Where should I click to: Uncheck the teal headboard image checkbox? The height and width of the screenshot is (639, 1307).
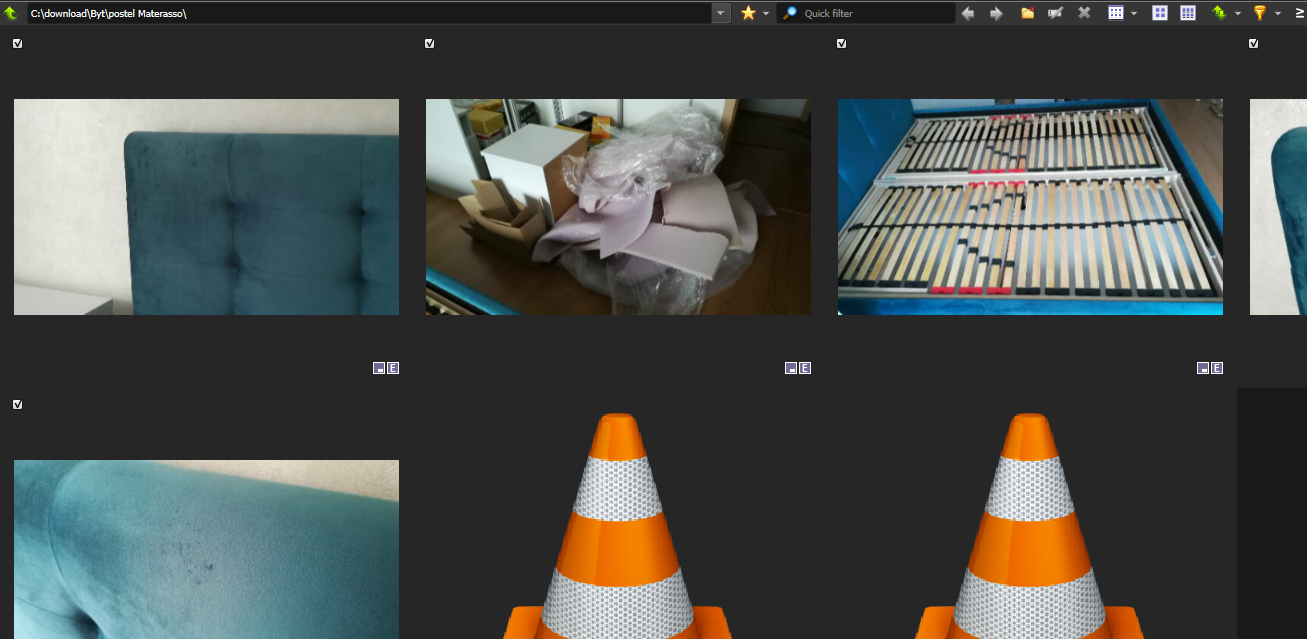click(18, 44)
